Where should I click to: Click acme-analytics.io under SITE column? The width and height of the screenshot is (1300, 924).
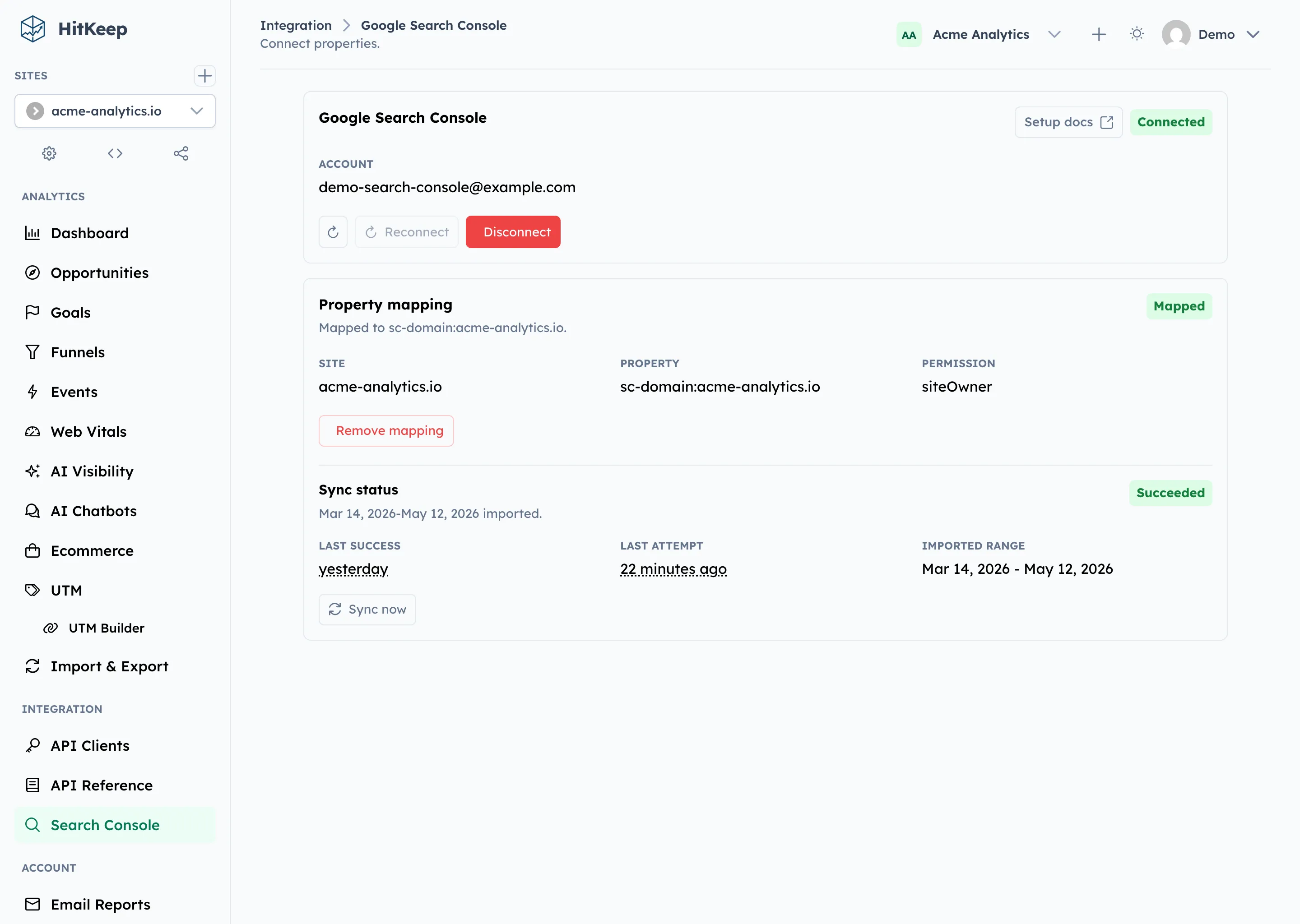tap(380, 387)
